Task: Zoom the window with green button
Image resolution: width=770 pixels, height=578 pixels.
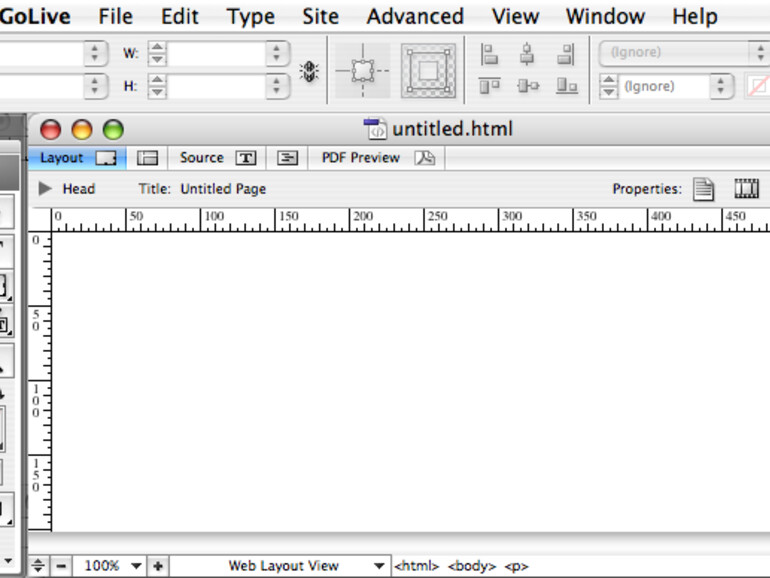Action: coord(113,130)
